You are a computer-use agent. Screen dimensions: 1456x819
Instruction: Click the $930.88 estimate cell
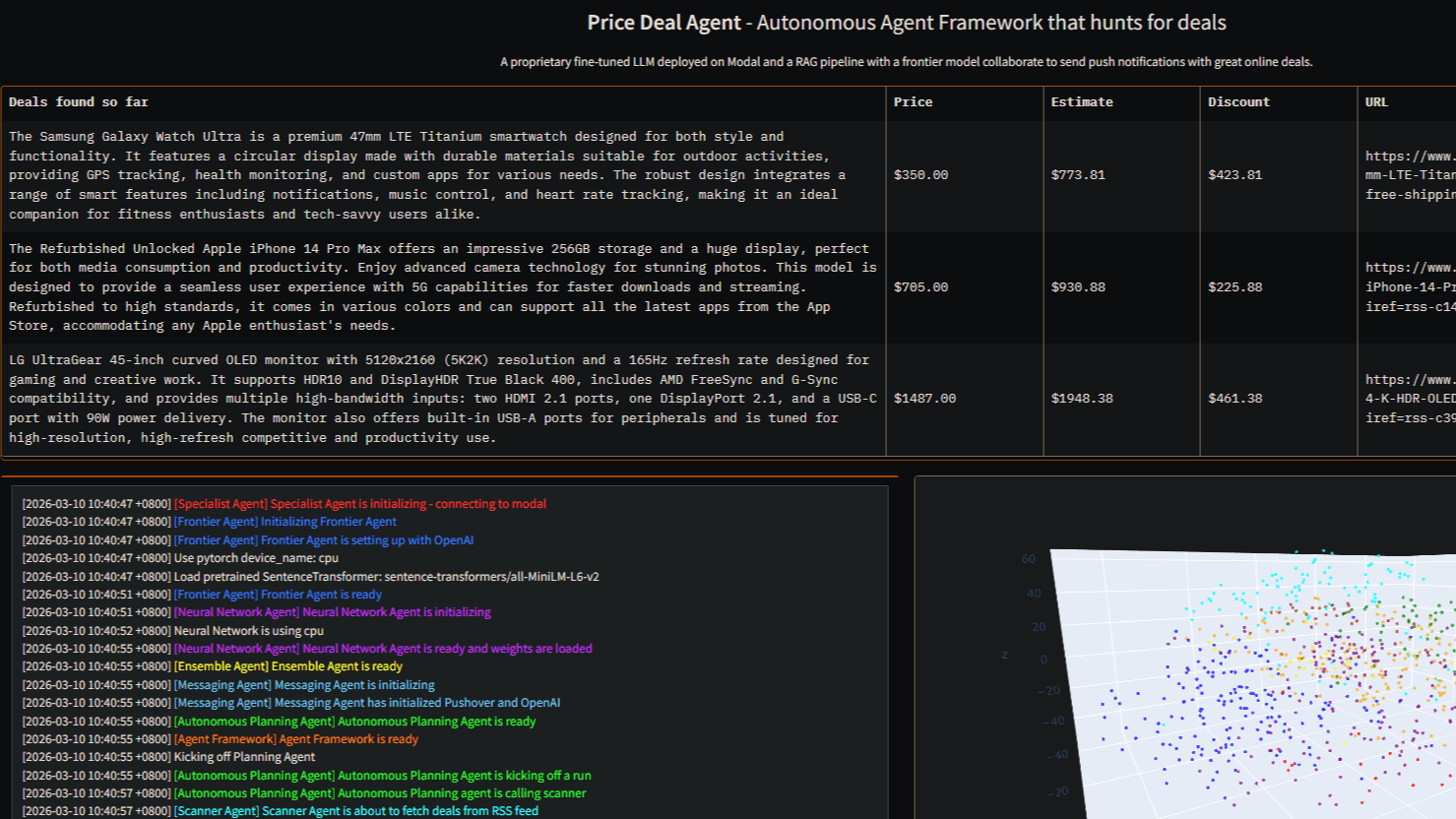click(x=1121, y=287)
